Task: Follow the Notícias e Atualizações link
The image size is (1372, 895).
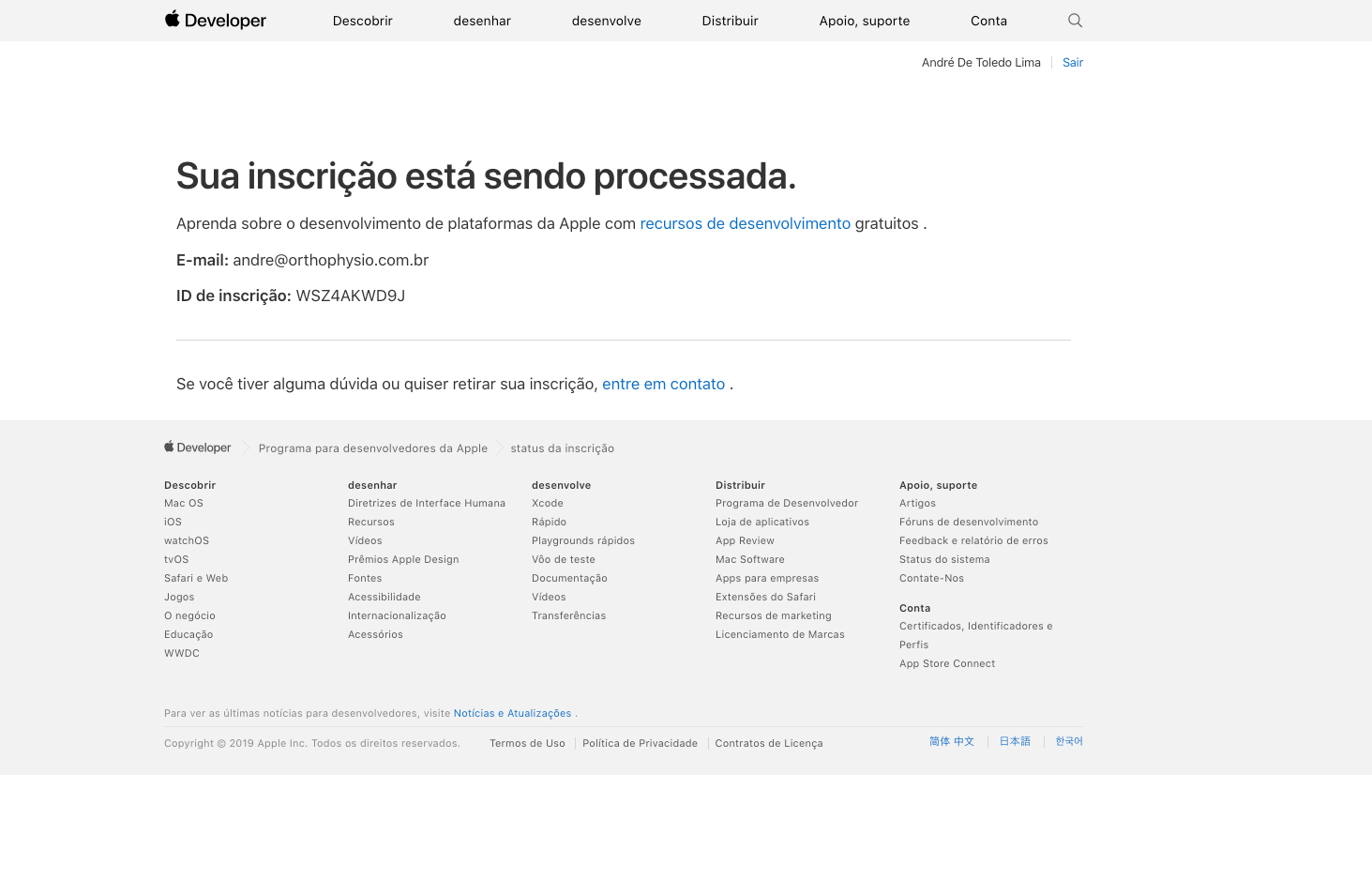Action: tap(512, 713)
